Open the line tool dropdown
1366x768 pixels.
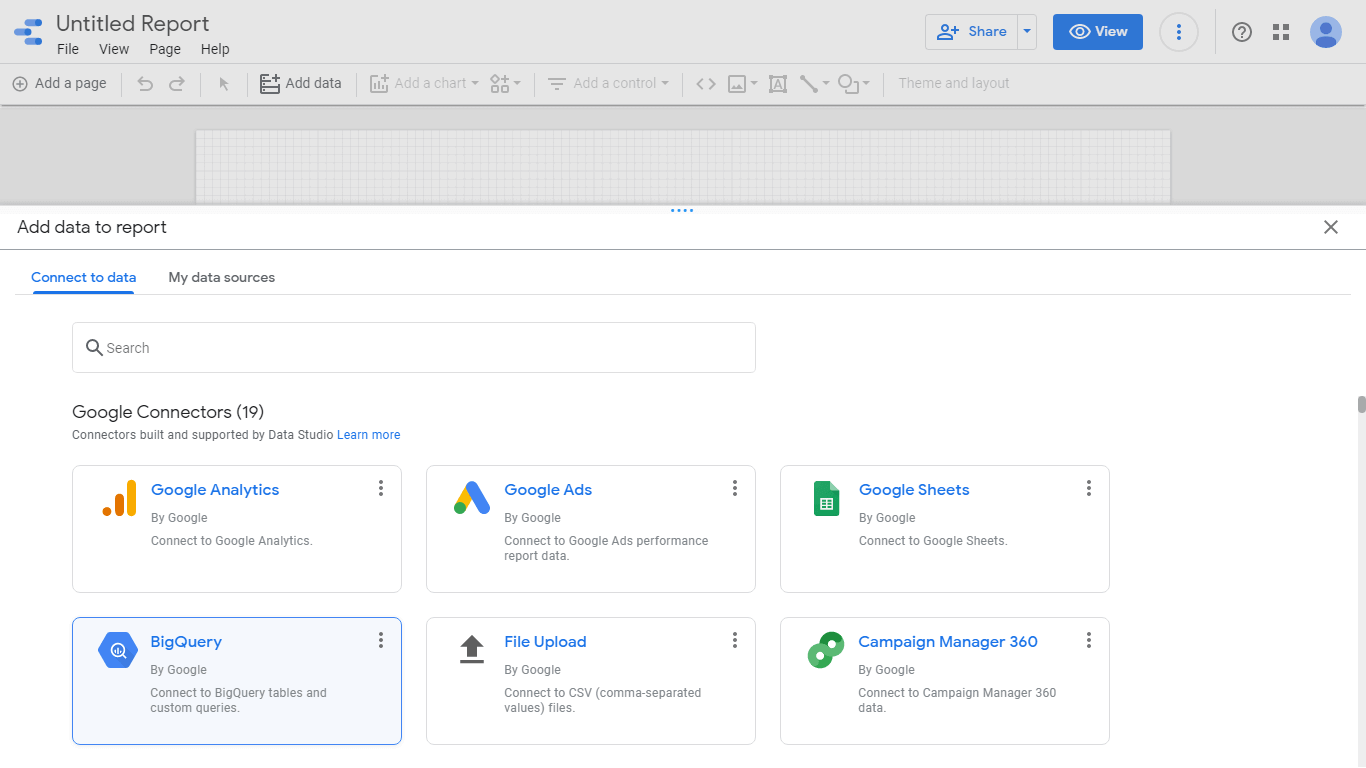click(x=814, y=84)
